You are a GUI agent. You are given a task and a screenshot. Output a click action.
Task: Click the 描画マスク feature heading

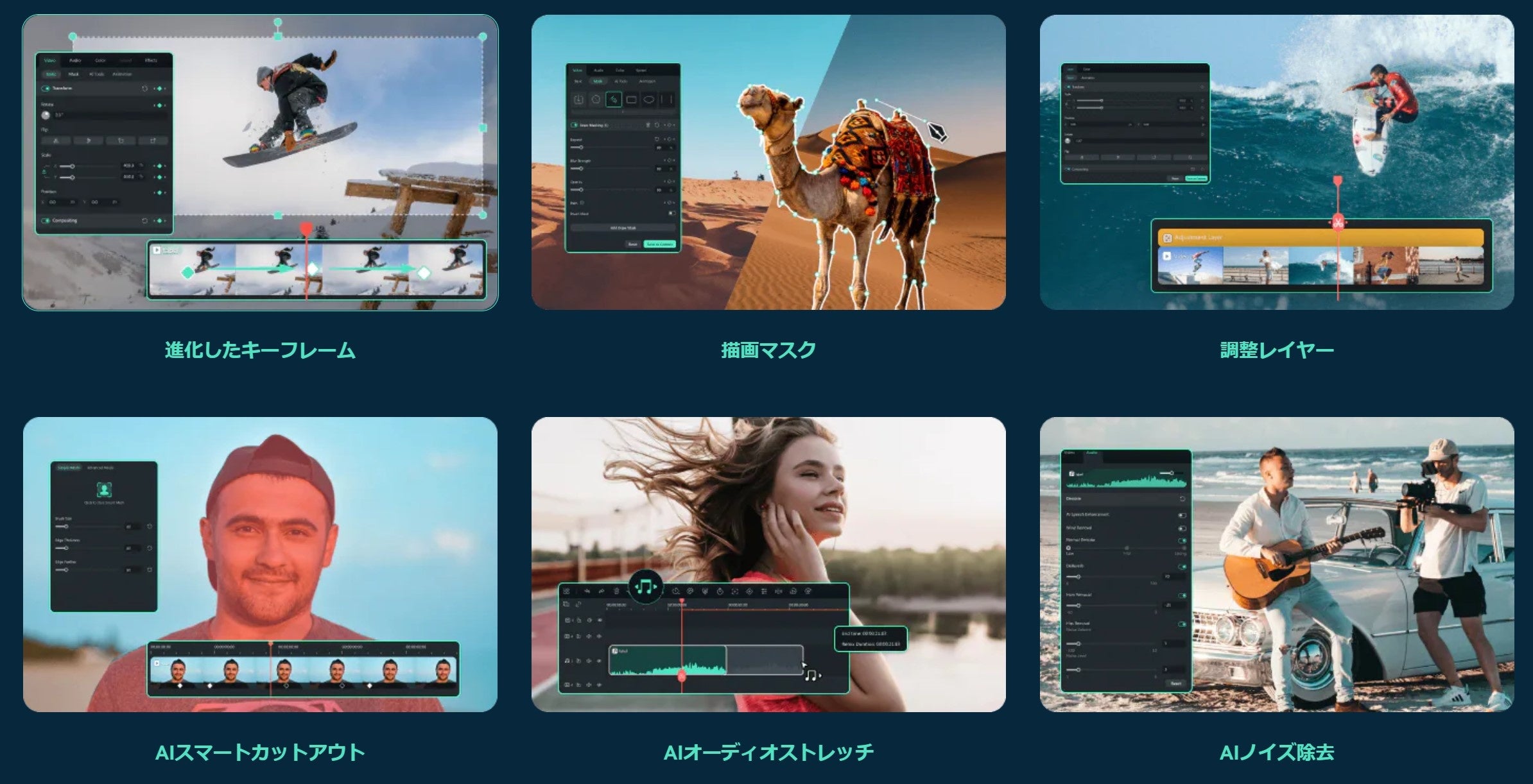click(x=768, y=350)
